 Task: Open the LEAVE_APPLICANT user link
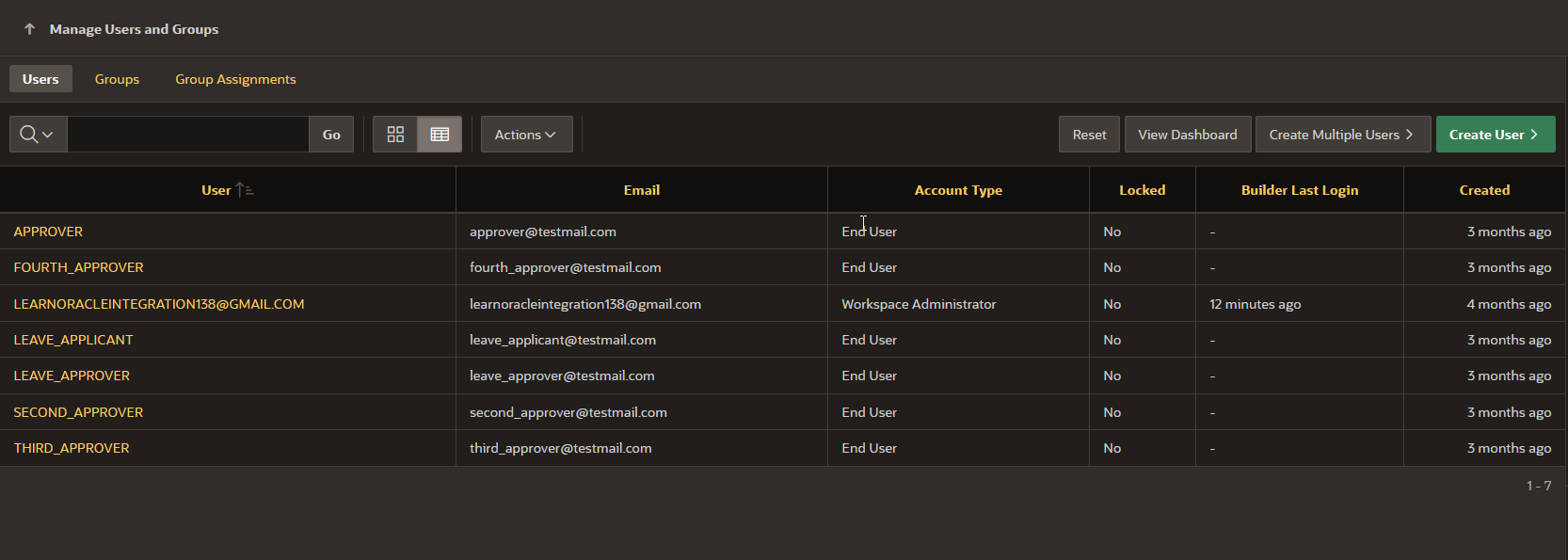(x=73, y=340)
